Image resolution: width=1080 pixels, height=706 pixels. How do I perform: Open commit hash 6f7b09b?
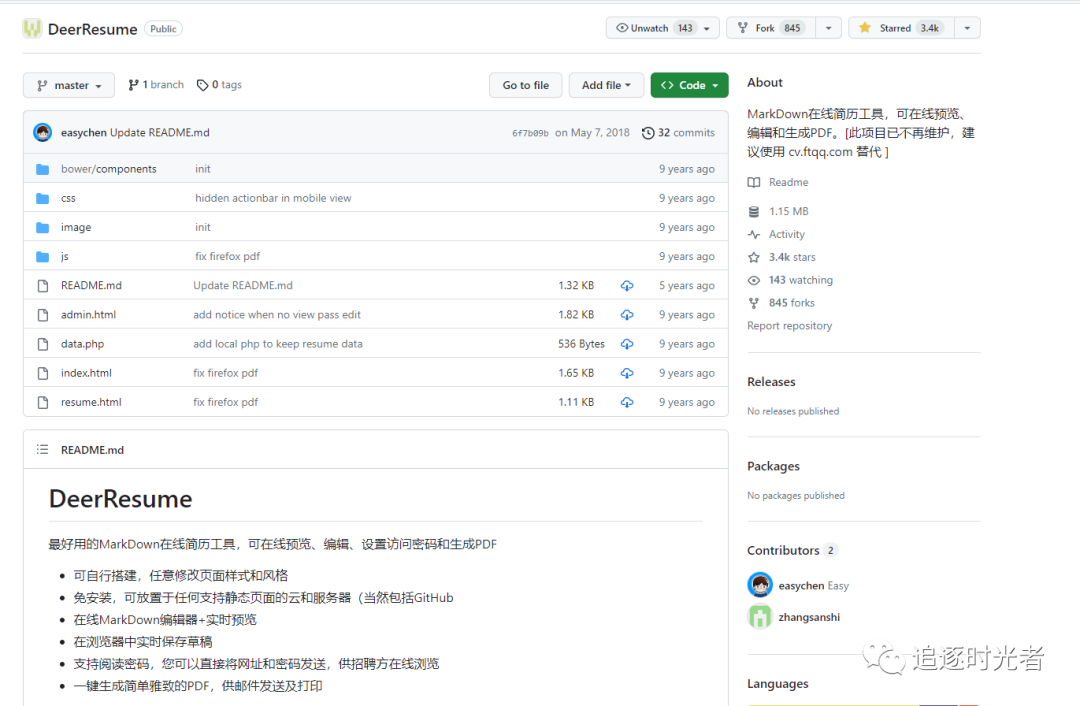pyautogui.click(x=530, y=133)
